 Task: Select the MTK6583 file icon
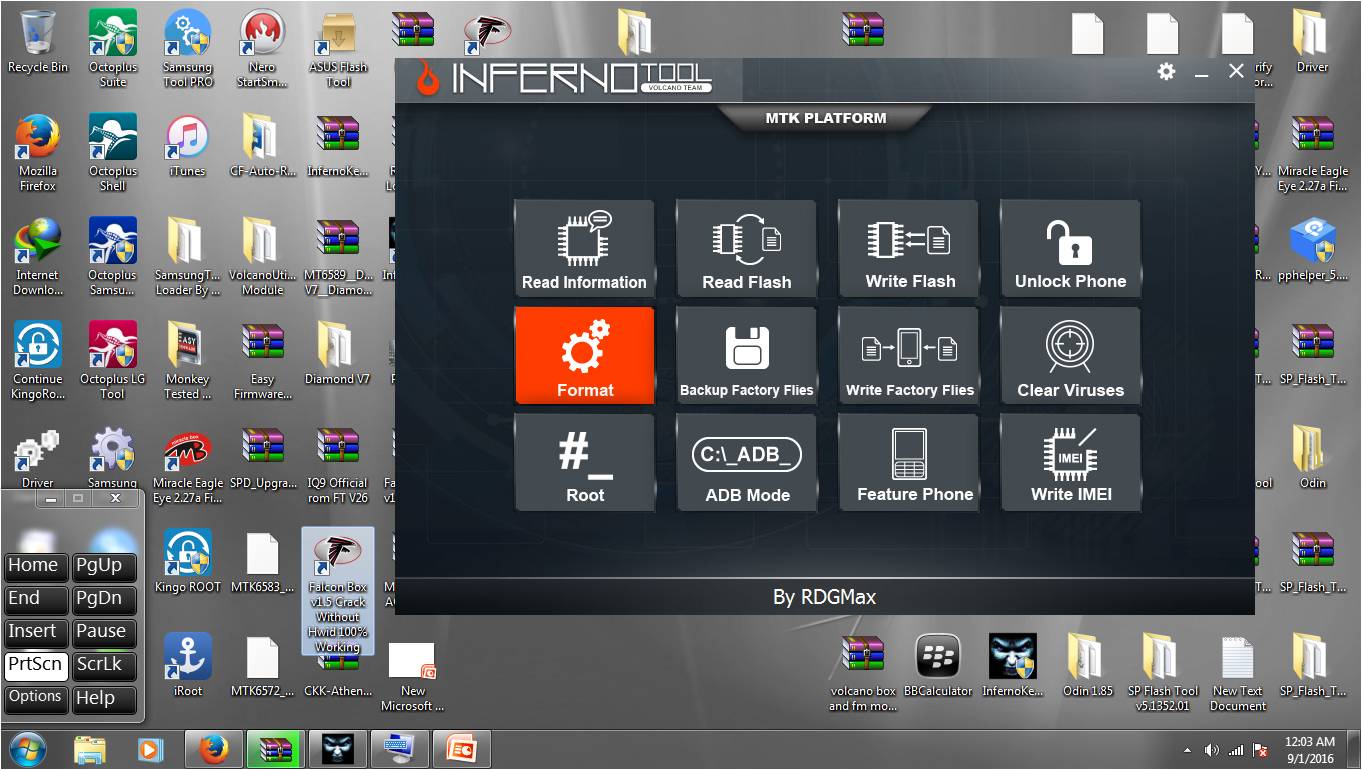pos(262,562)
